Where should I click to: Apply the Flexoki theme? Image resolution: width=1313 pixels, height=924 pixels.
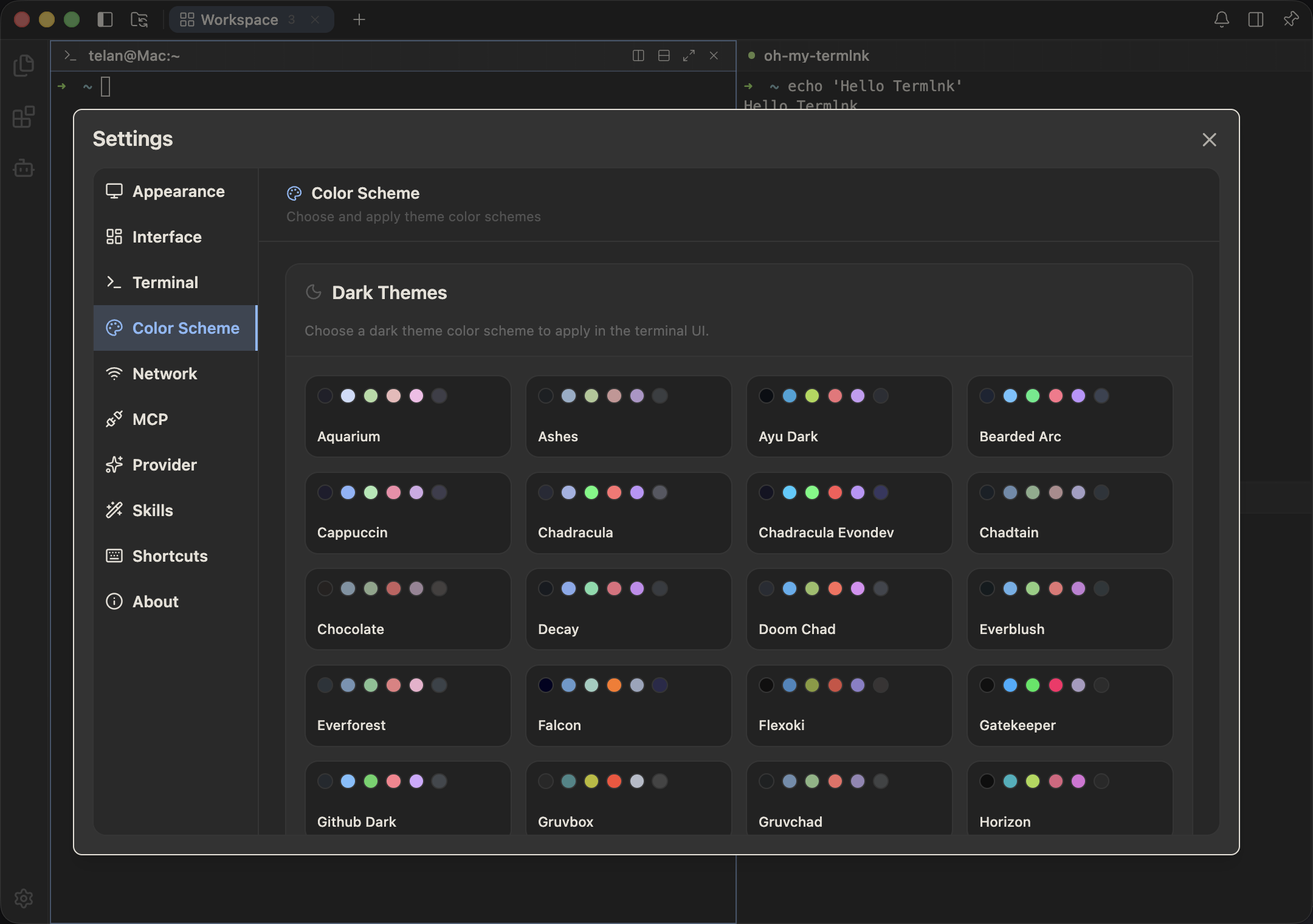tap(849, 706)
